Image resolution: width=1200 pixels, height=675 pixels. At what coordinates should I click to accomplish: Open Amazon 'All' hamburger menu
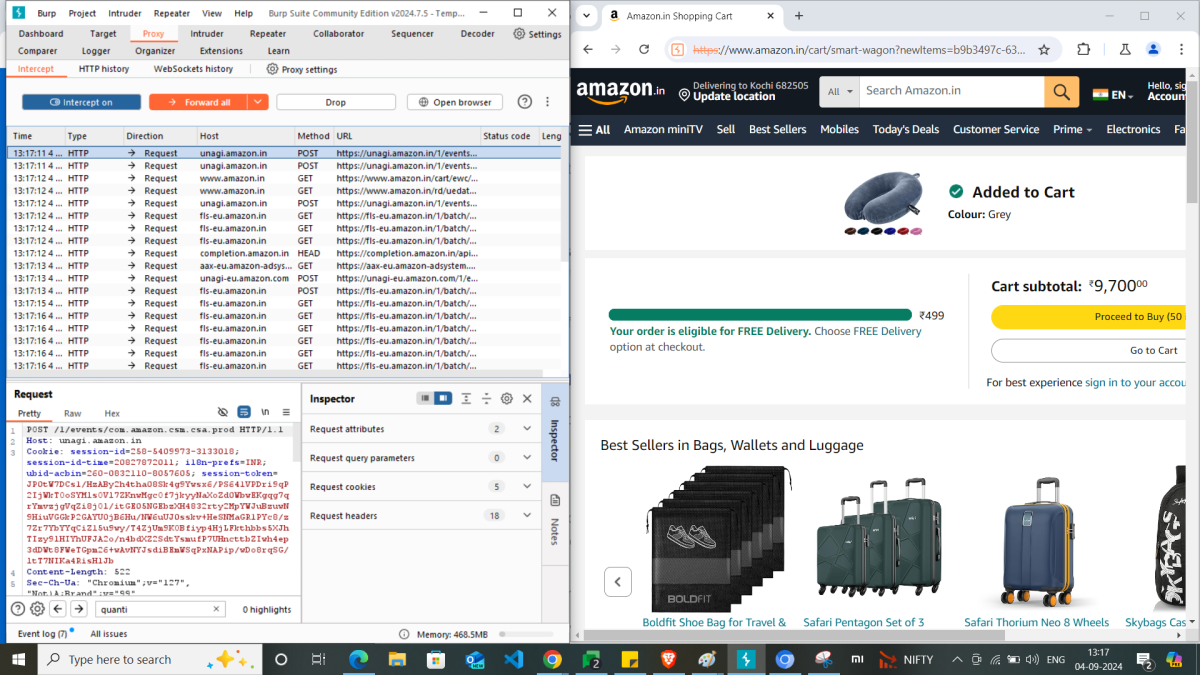click(x=595, y=129)
